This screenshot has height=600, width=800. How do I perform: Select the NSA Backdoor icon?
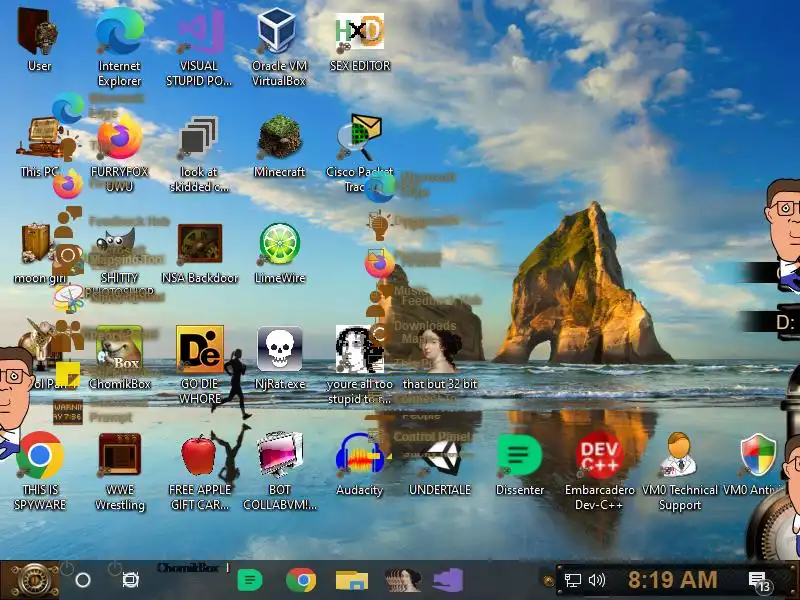[199, 253]
